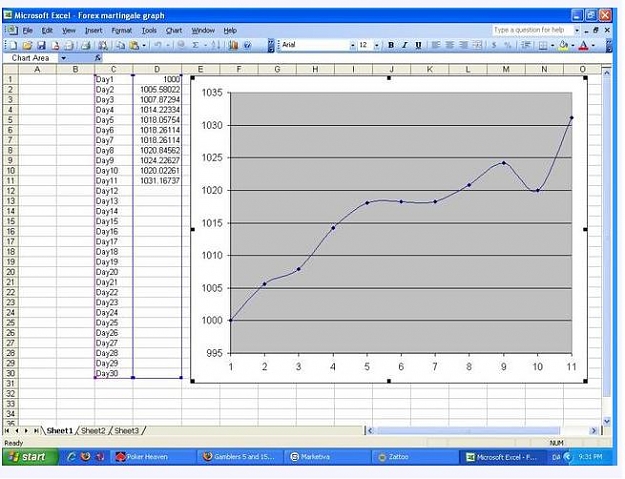The image size is (625, 479).
Task: Open the Insert menu
Action: coord(93,30)
